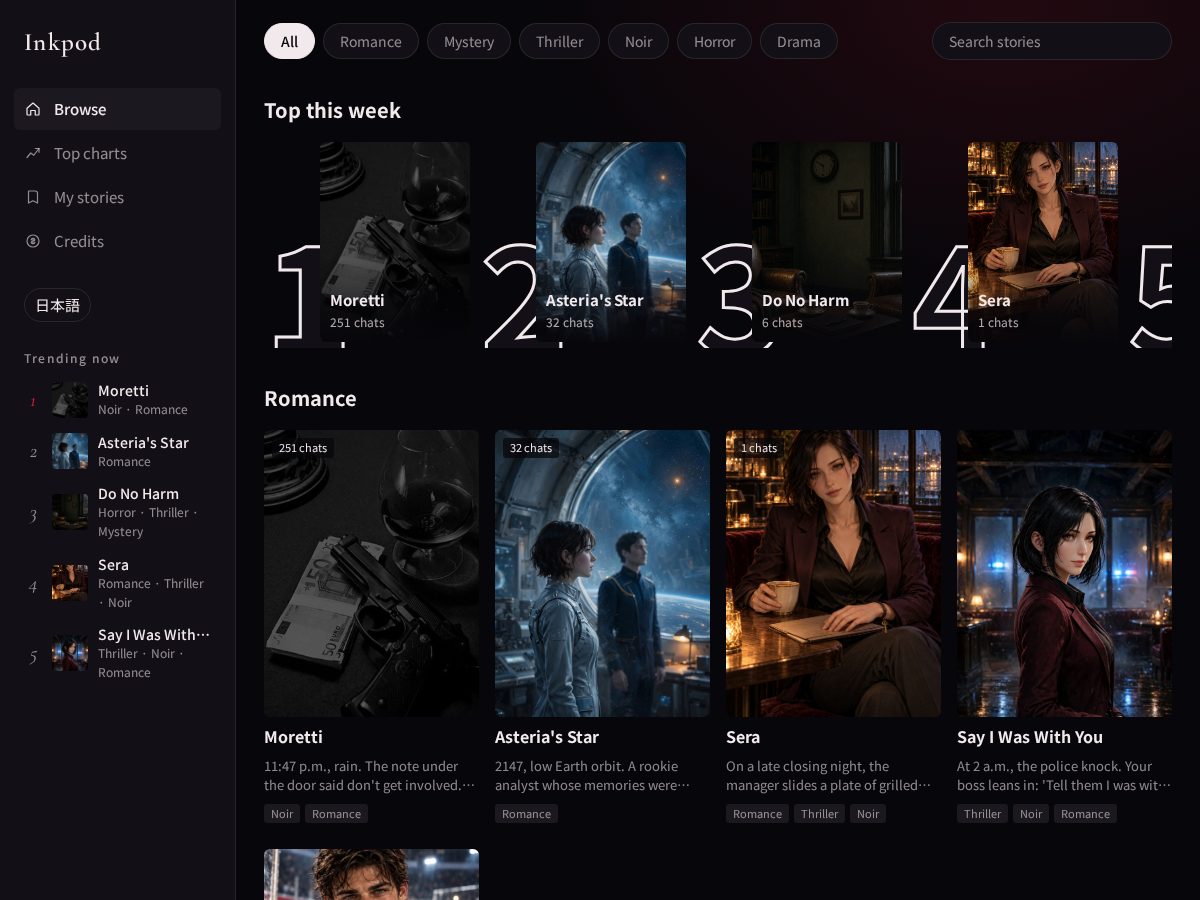
Task: Open the Sera cover in Romance section
Action: (x=833, y=573)
